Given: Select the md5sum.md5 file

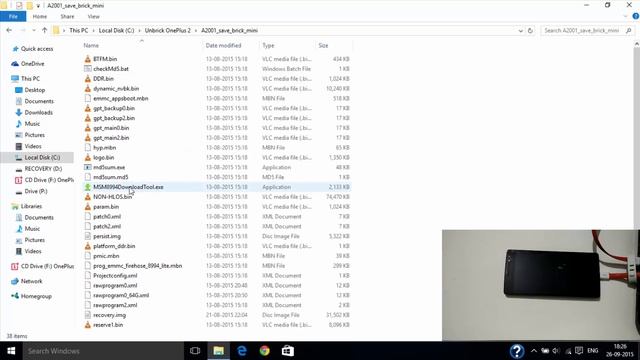Looking at the screenshot, I should (111, 177).
